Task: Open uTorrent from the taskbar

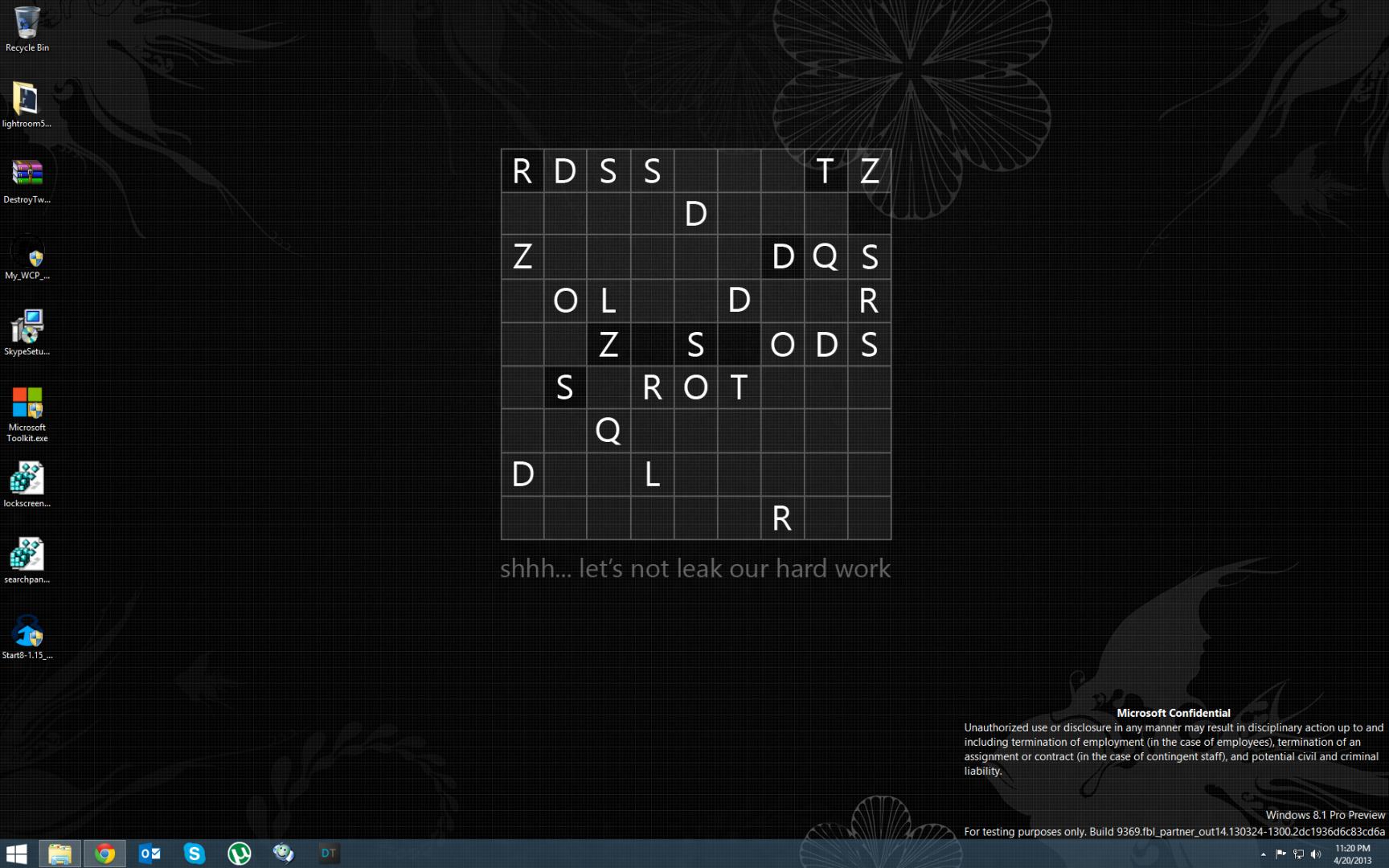Action: (239, 854)
